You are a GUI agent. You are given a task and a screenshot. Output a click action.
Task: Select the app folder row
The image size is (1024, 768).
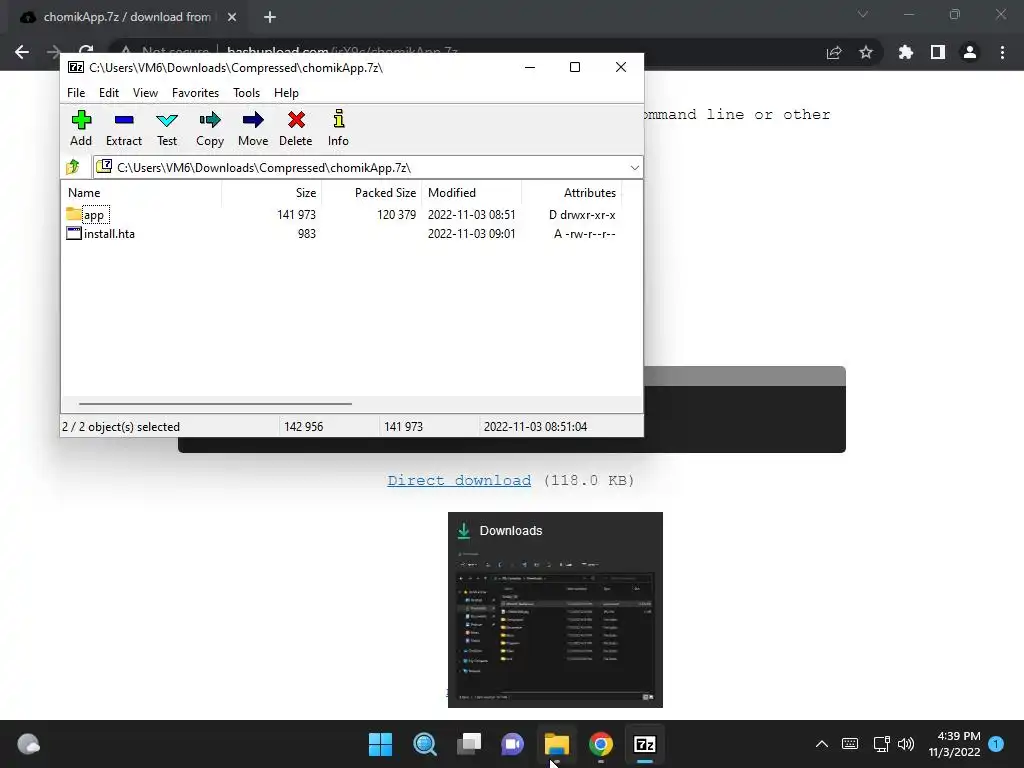point(341,215)
